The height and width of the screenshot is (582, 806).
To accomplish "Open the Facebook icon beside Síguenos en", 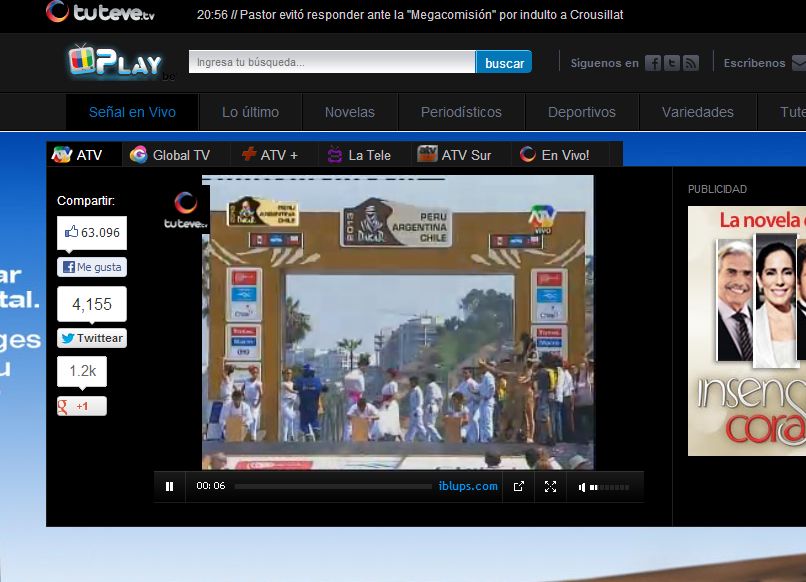I will point(653,63).
